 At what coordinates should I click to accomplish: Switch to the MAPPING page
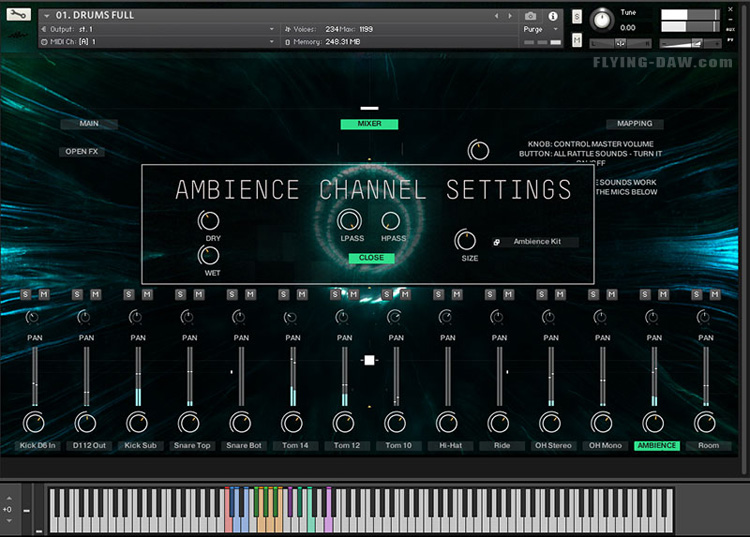(x=635, y=123)
